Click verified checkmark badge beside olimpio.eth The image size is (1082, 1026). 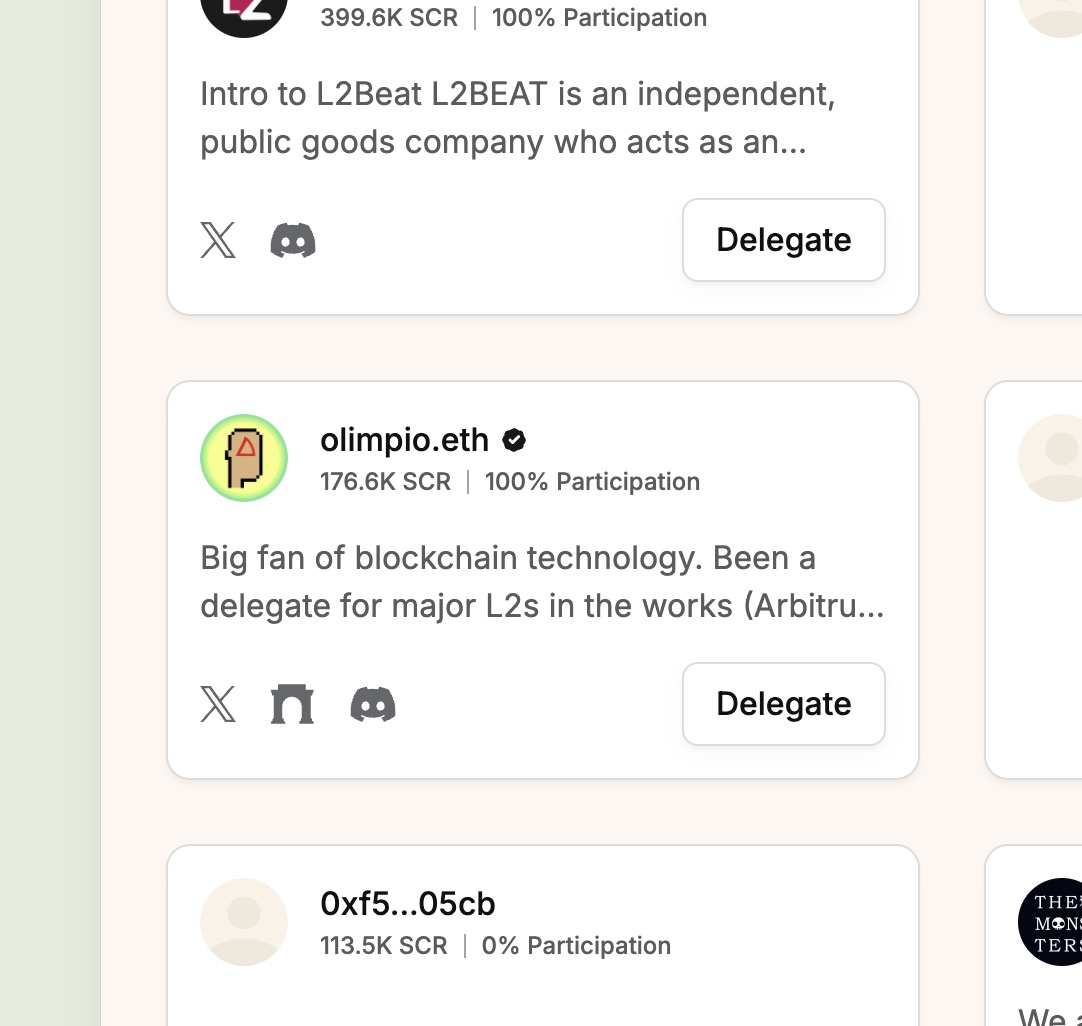514,440
